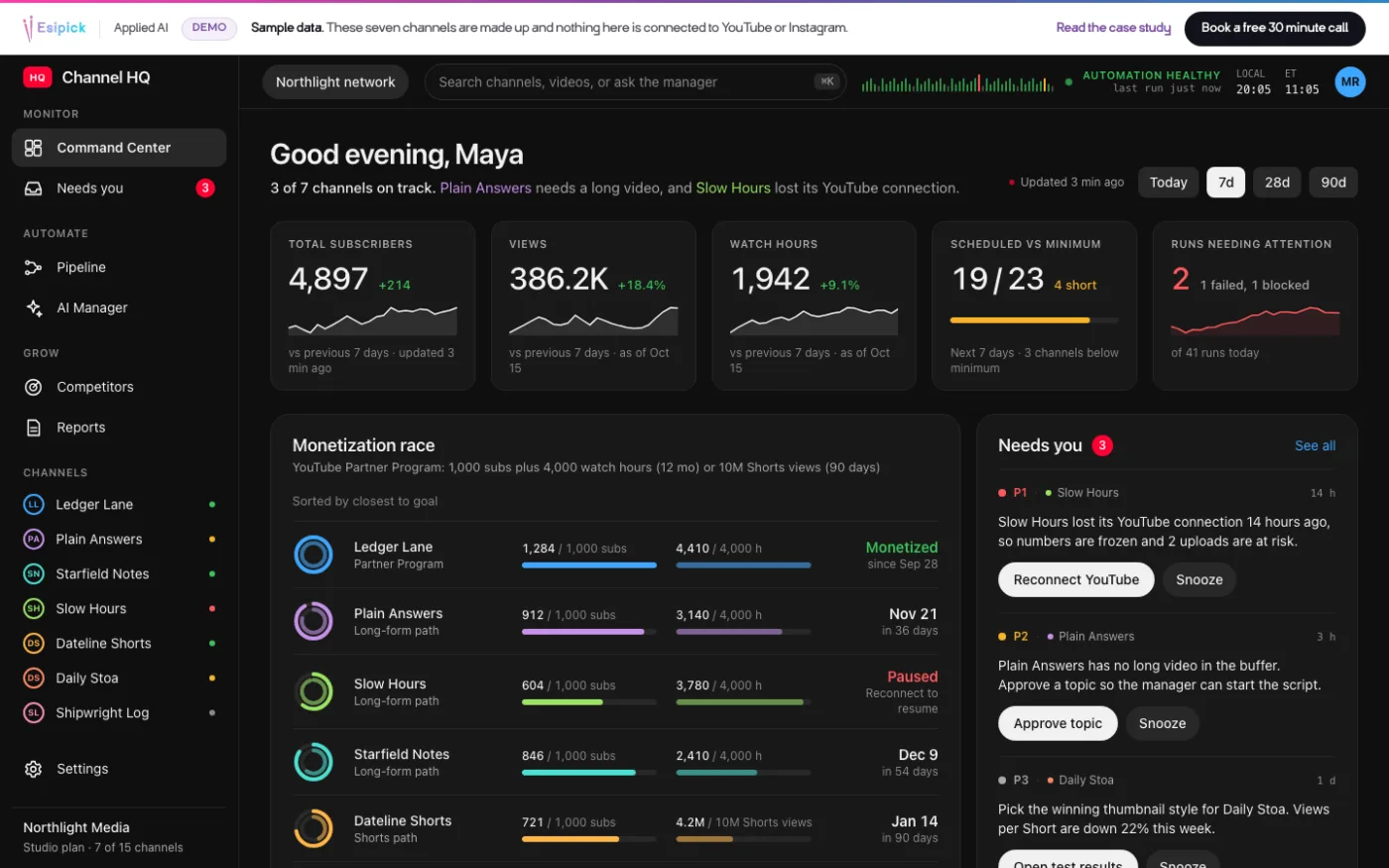Open Dateline Shorts channel in sidebar

(x=119, y=644)
